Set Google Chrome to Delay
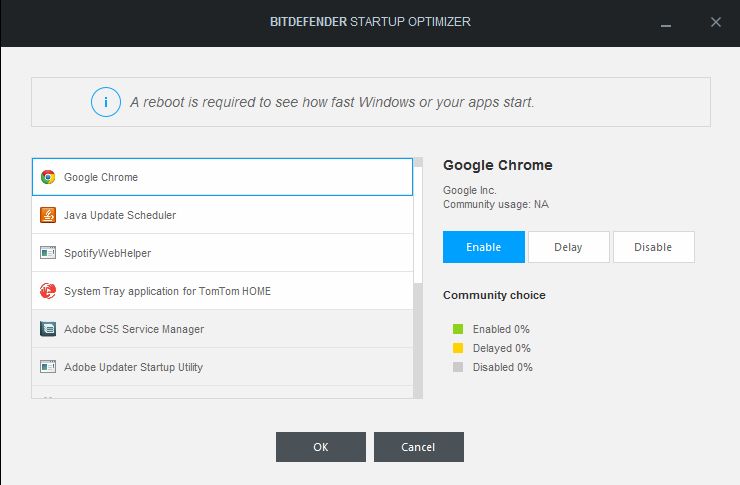This screenshot has width=740, height=485. point(569,247)
